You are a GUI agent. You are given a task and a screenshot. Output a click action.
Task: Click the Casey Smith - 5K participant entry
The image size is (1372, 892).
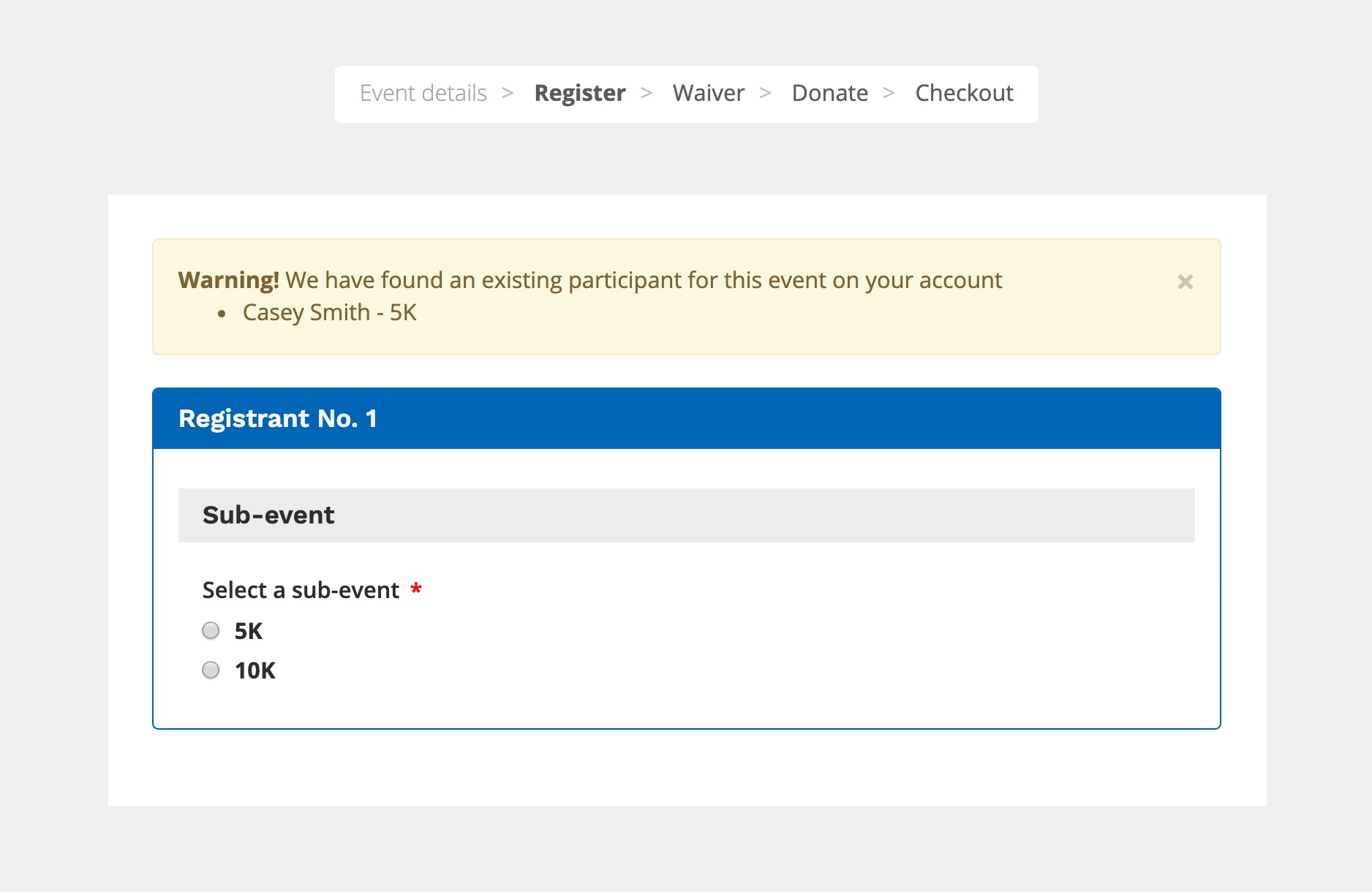(329, 313)
